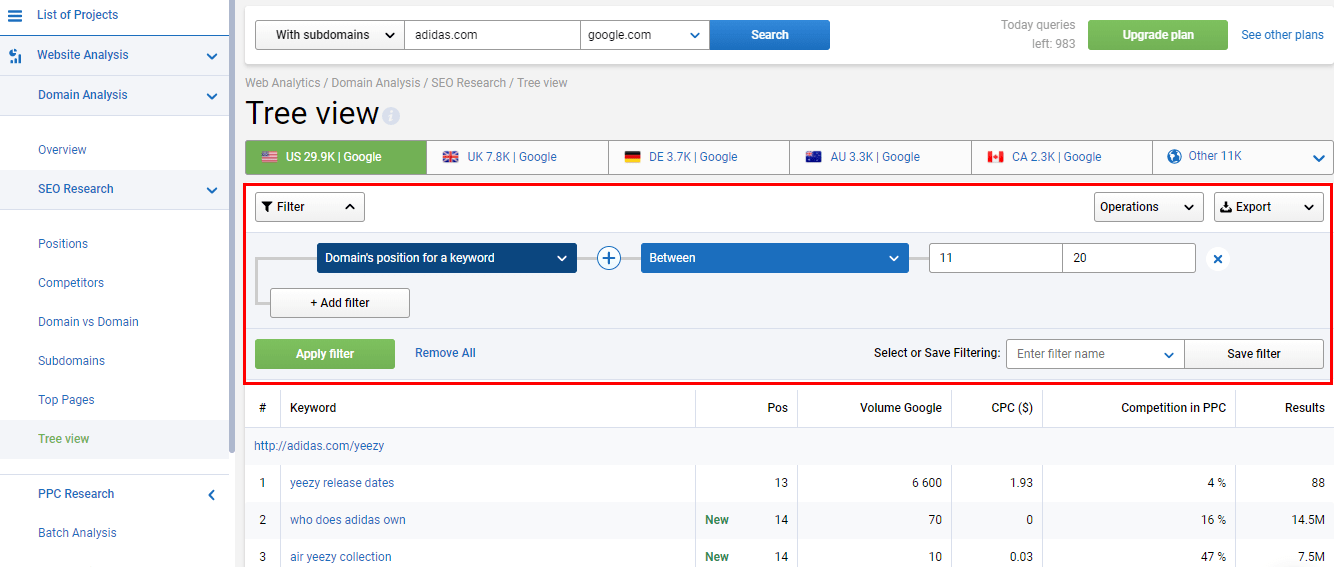Follow the See other plans link
The image size is (1334, 567).
click(1283, 35)
